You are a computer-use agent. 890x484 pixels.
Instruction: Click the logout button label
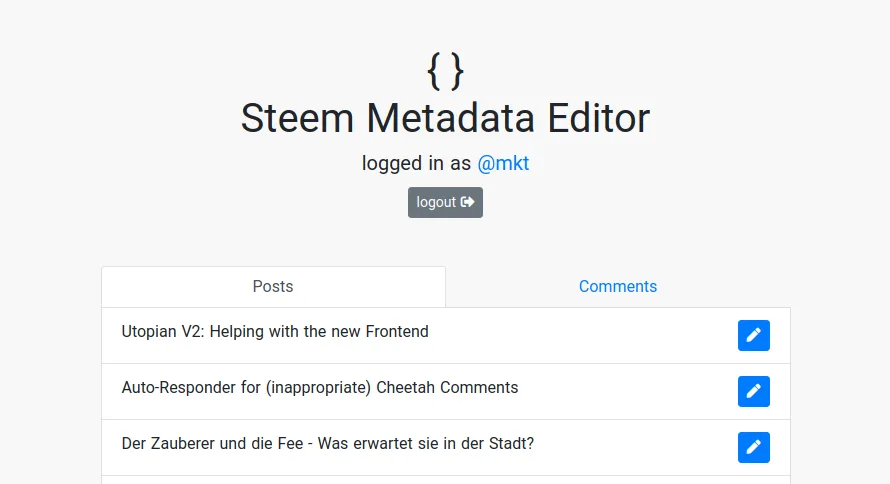coord(436,203)
